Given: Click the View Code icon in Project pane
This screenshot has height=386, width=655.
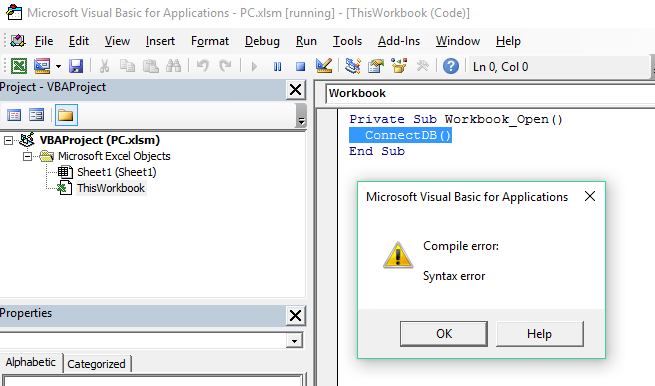Looking at the screenshot, I should pyautogui.click(x=14, y=115).
